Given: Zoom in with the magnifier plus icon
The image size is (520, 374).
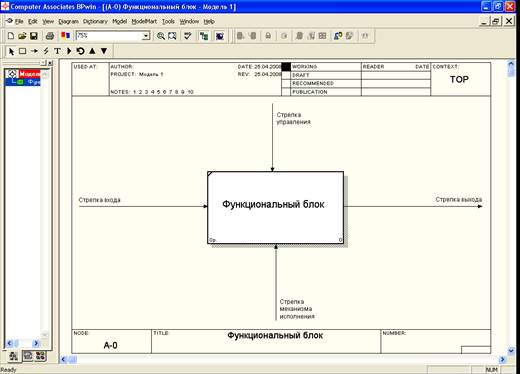Looking at the screenshot, I should (x=161, y=36).
